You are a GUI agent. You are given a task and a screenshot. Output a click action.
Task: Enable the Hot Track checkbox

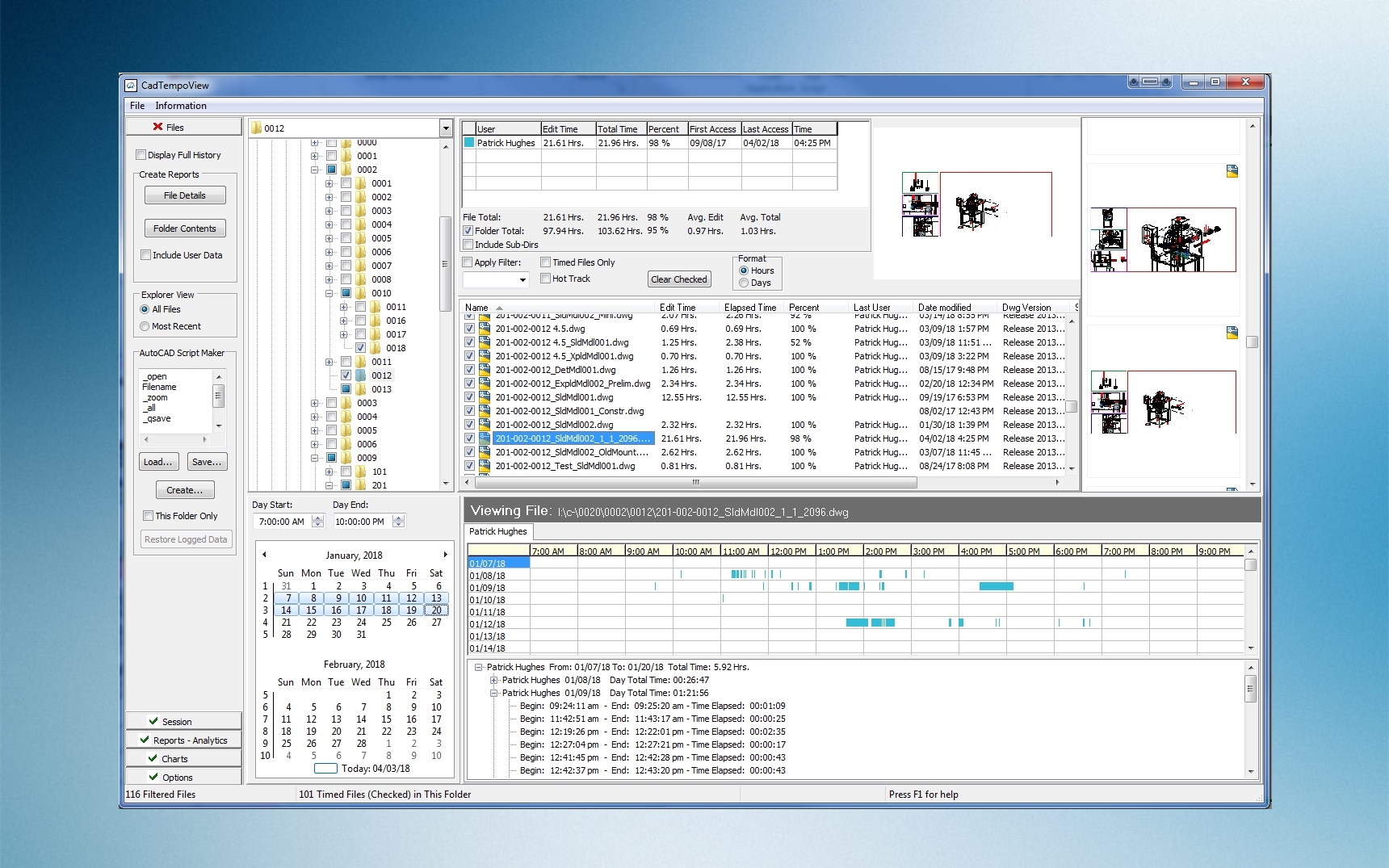pos(545,279)
